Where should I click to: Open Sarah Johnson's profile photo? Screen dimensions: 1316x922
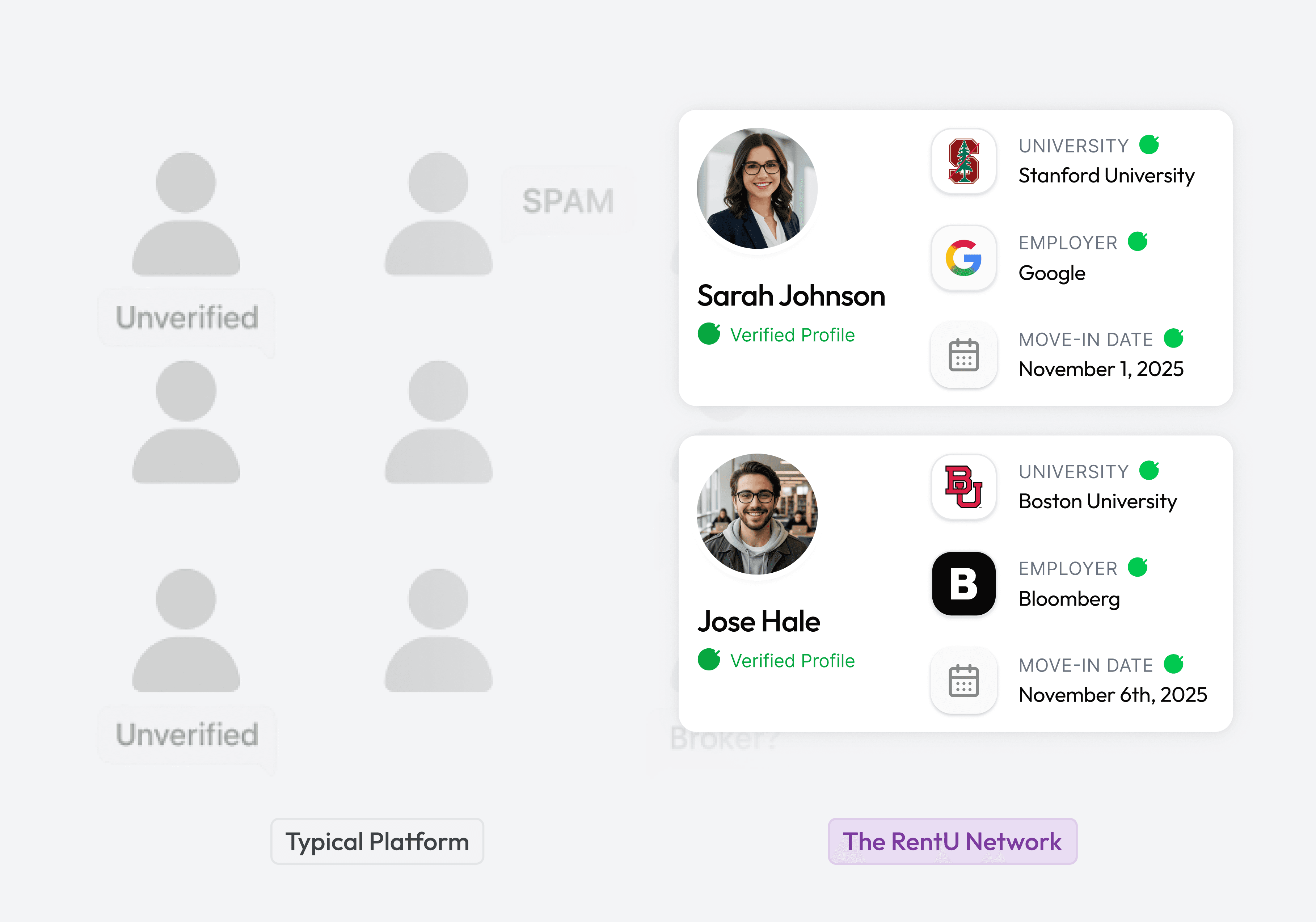[756, 188]
